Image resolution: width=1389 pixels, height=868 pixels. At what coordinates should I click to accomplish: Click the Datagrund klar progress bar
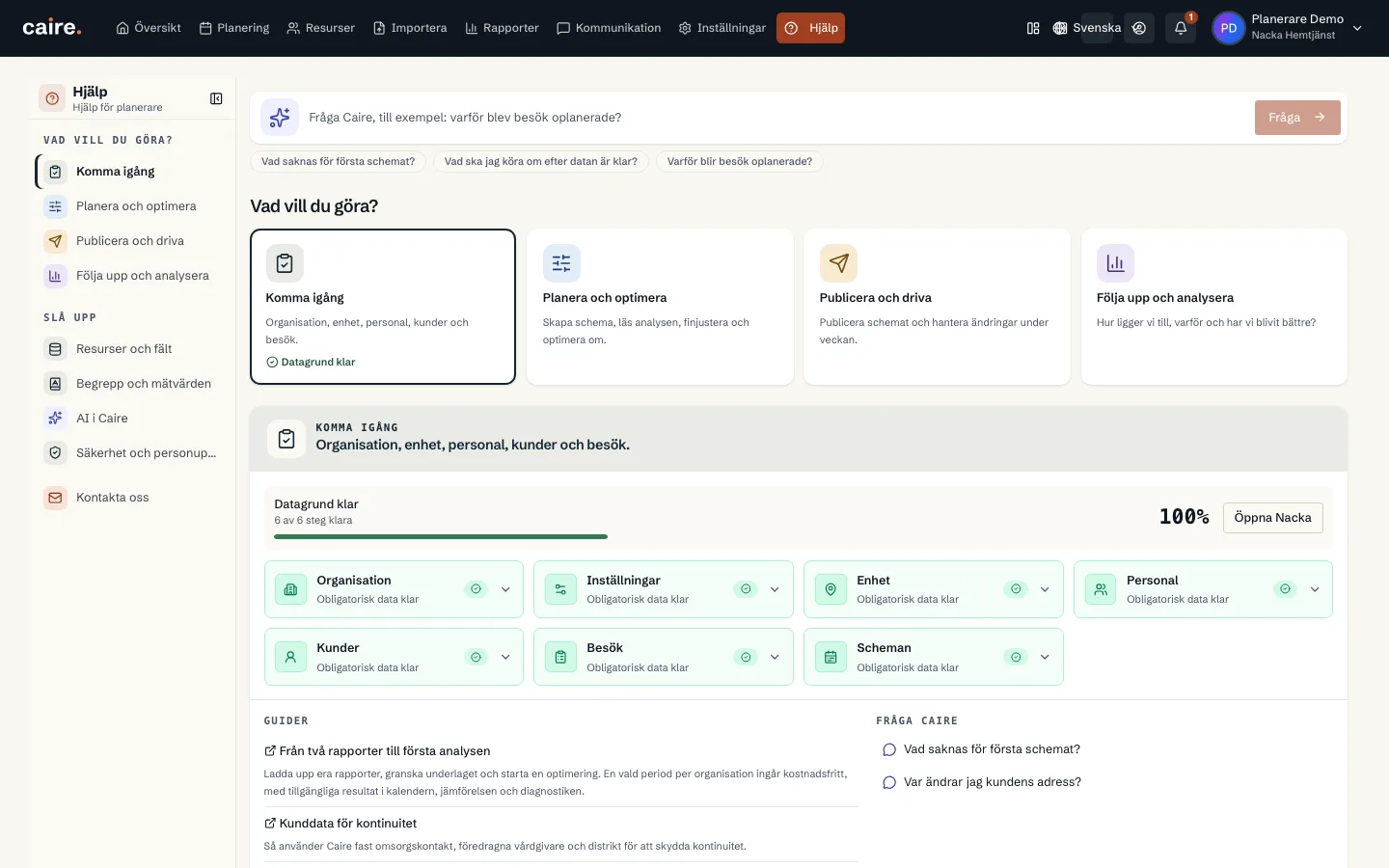(441, 536)
